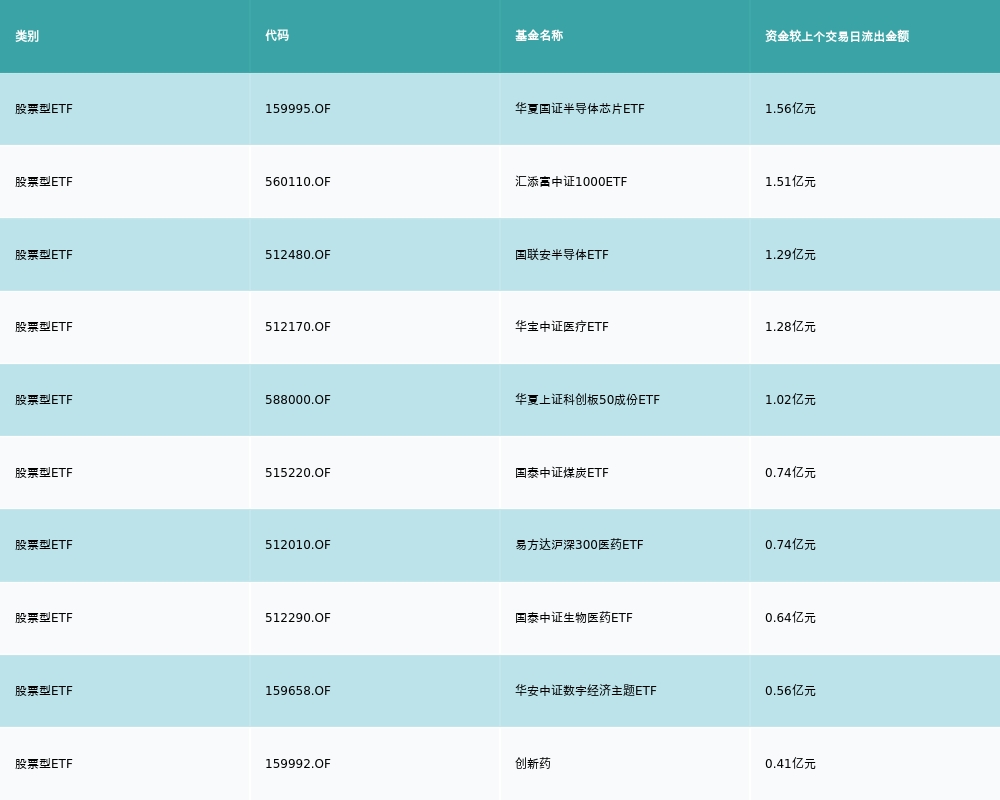
Task: Select 股票型ETF in the 515220.OF row
Action: click(44, 473)
